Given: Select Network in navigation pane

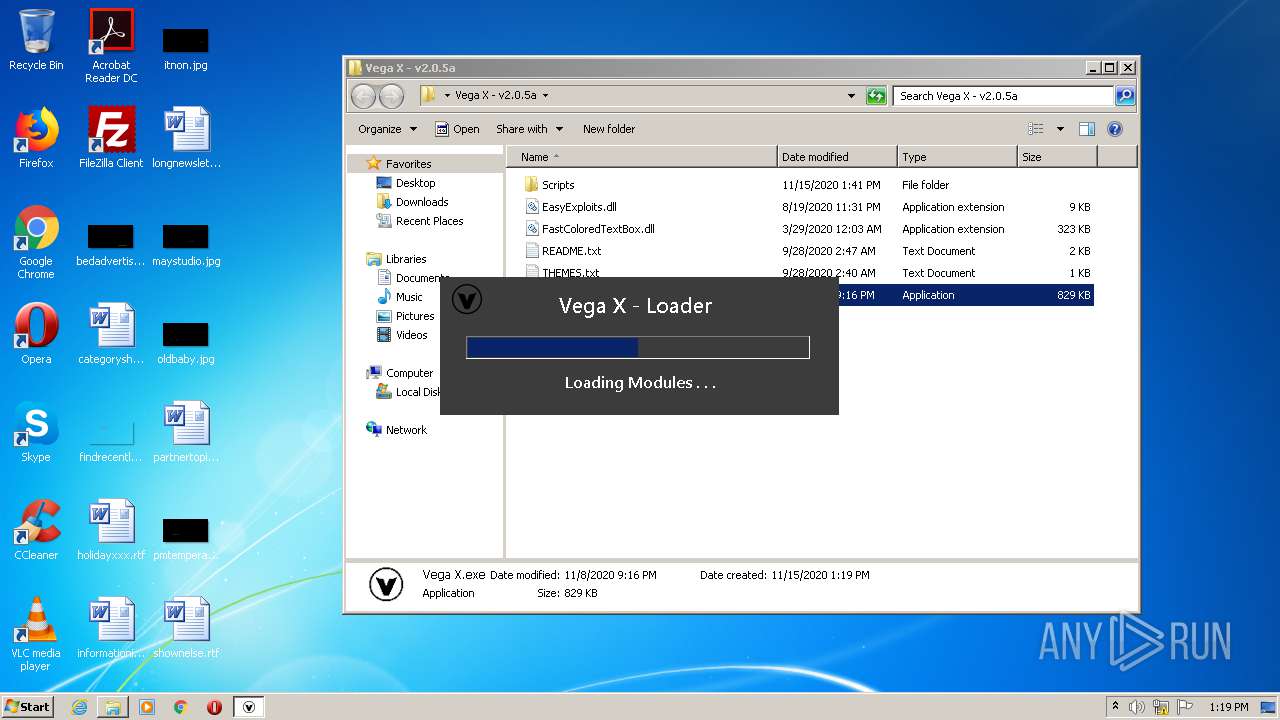Looking at the screenshot, I should coord(406,430).
